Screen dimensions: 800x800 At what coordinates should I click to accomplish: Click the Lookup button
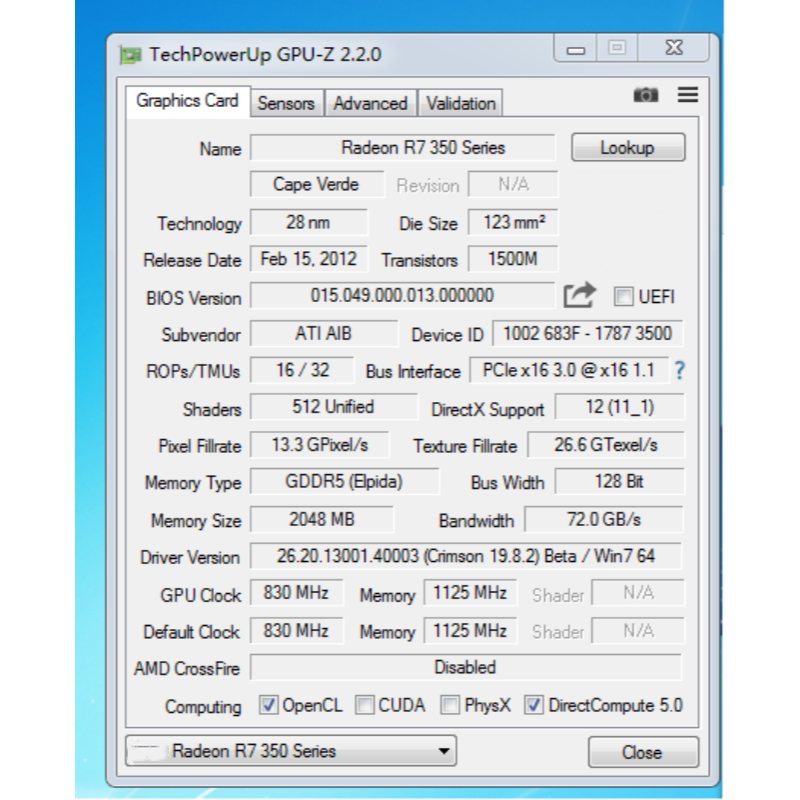click(x=628, y=147)
